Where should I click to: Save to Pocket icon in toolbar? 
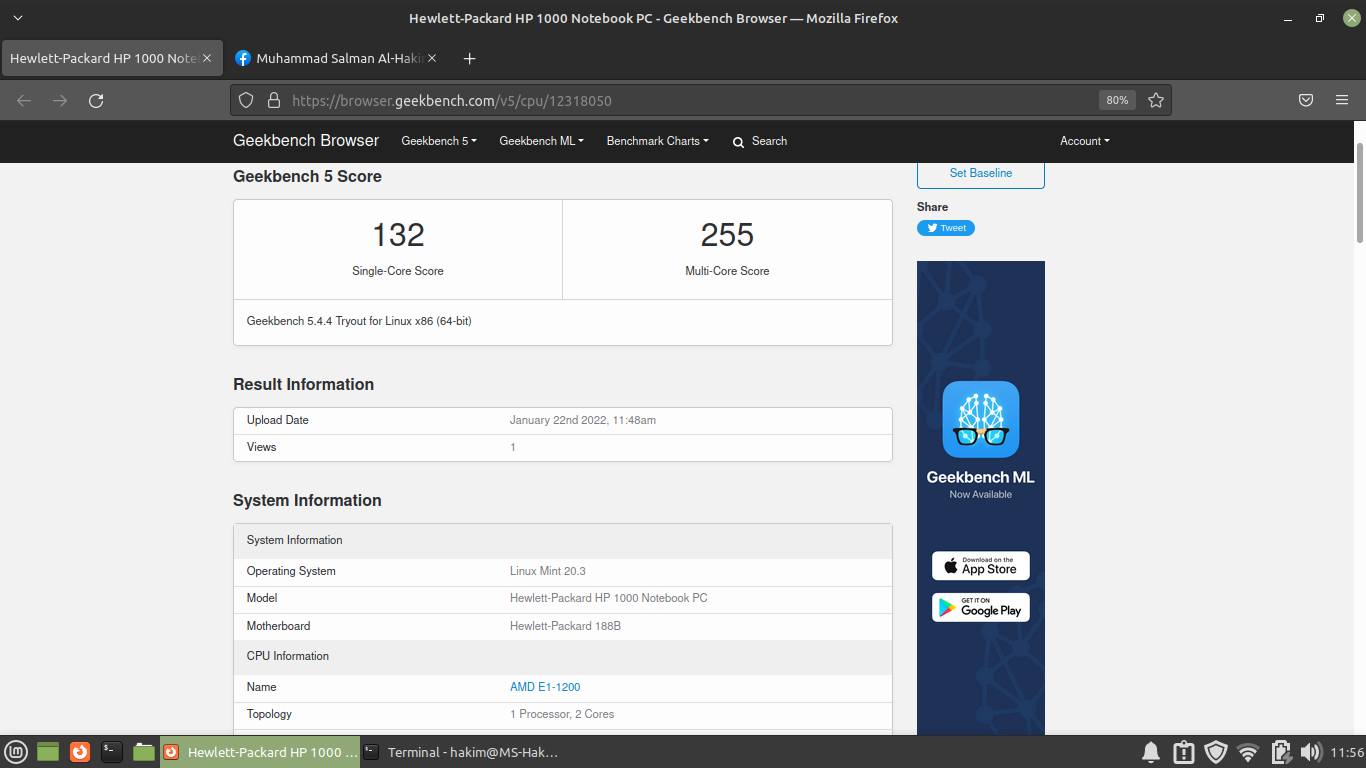coord(1306,100)
